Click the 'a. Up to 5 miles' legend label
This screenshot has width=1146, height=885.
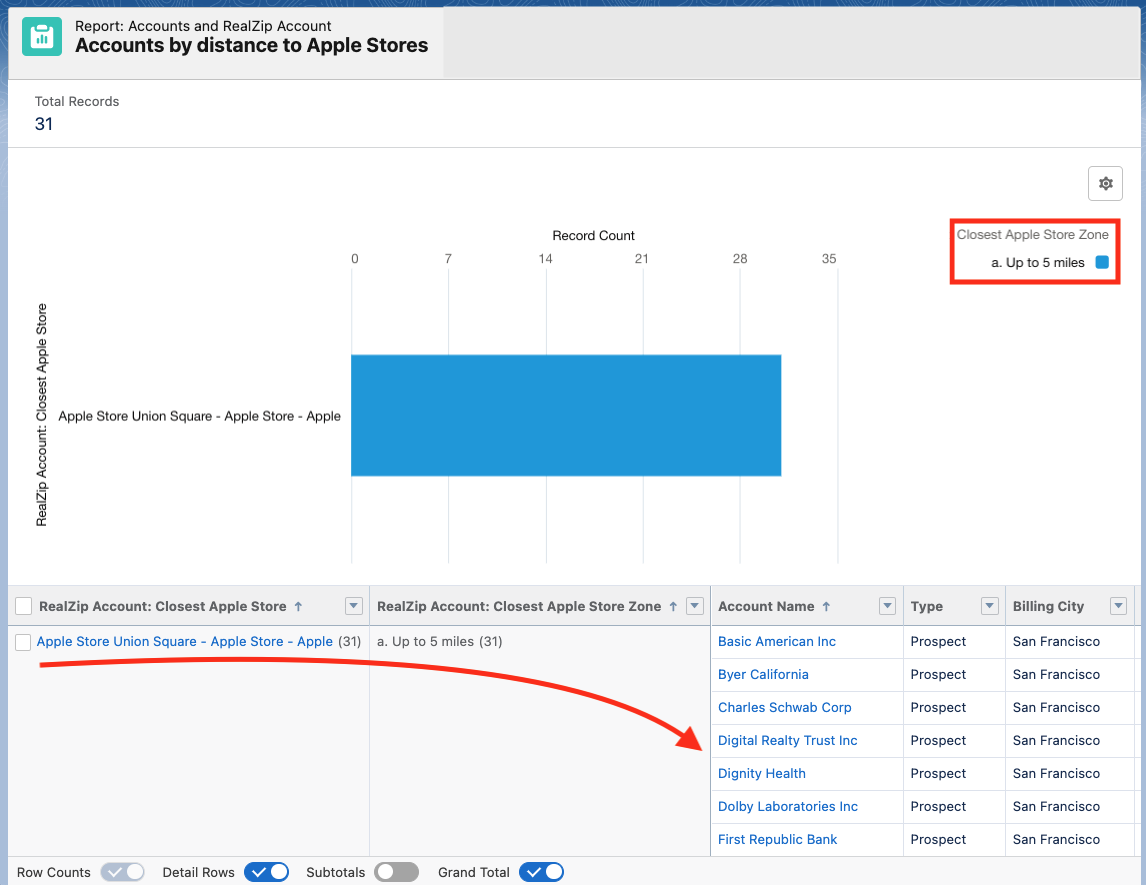click(x=1038, y=262)
